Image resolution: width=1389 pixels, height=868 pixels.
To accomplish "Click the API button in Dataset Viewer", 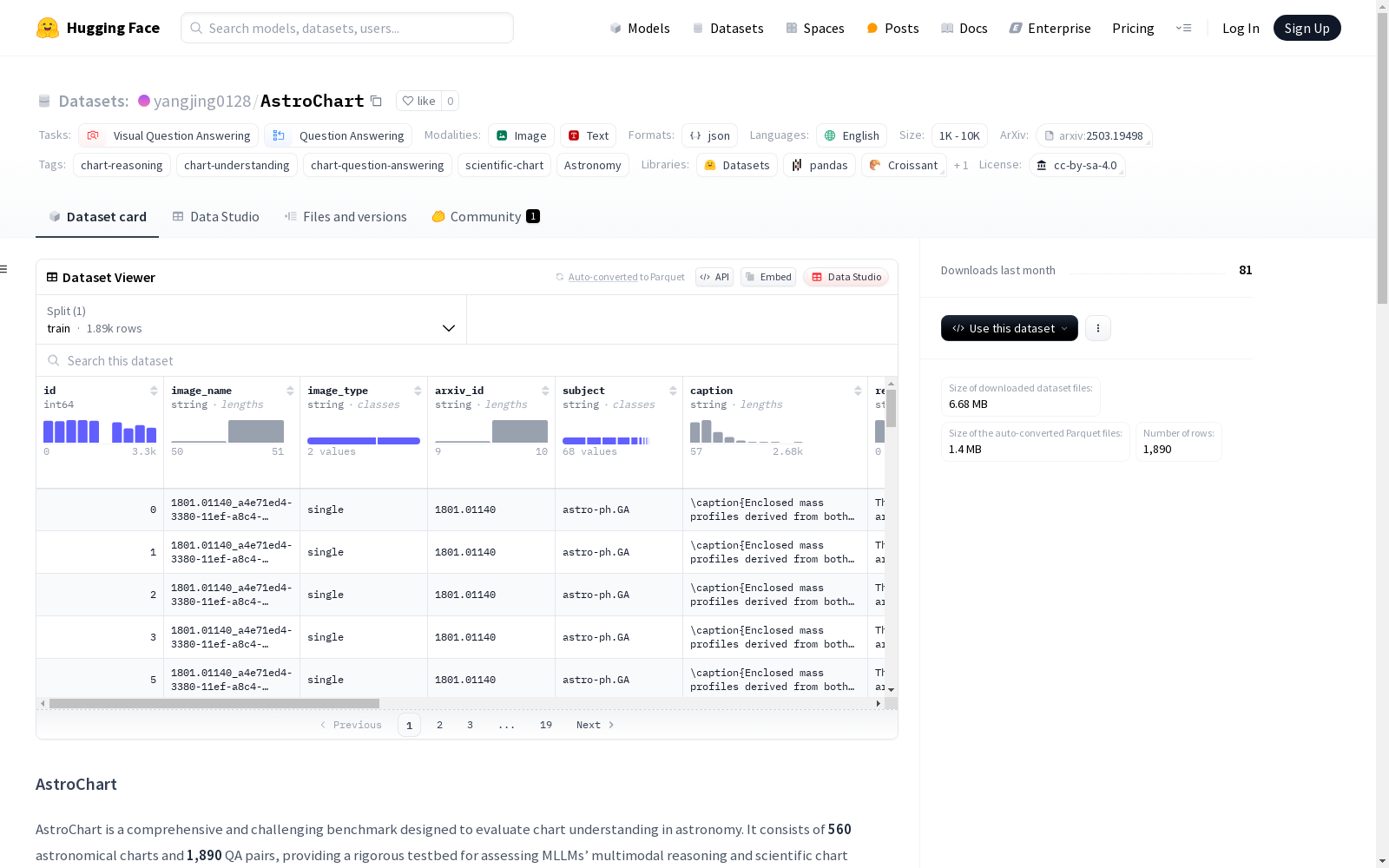I will 714,277.
